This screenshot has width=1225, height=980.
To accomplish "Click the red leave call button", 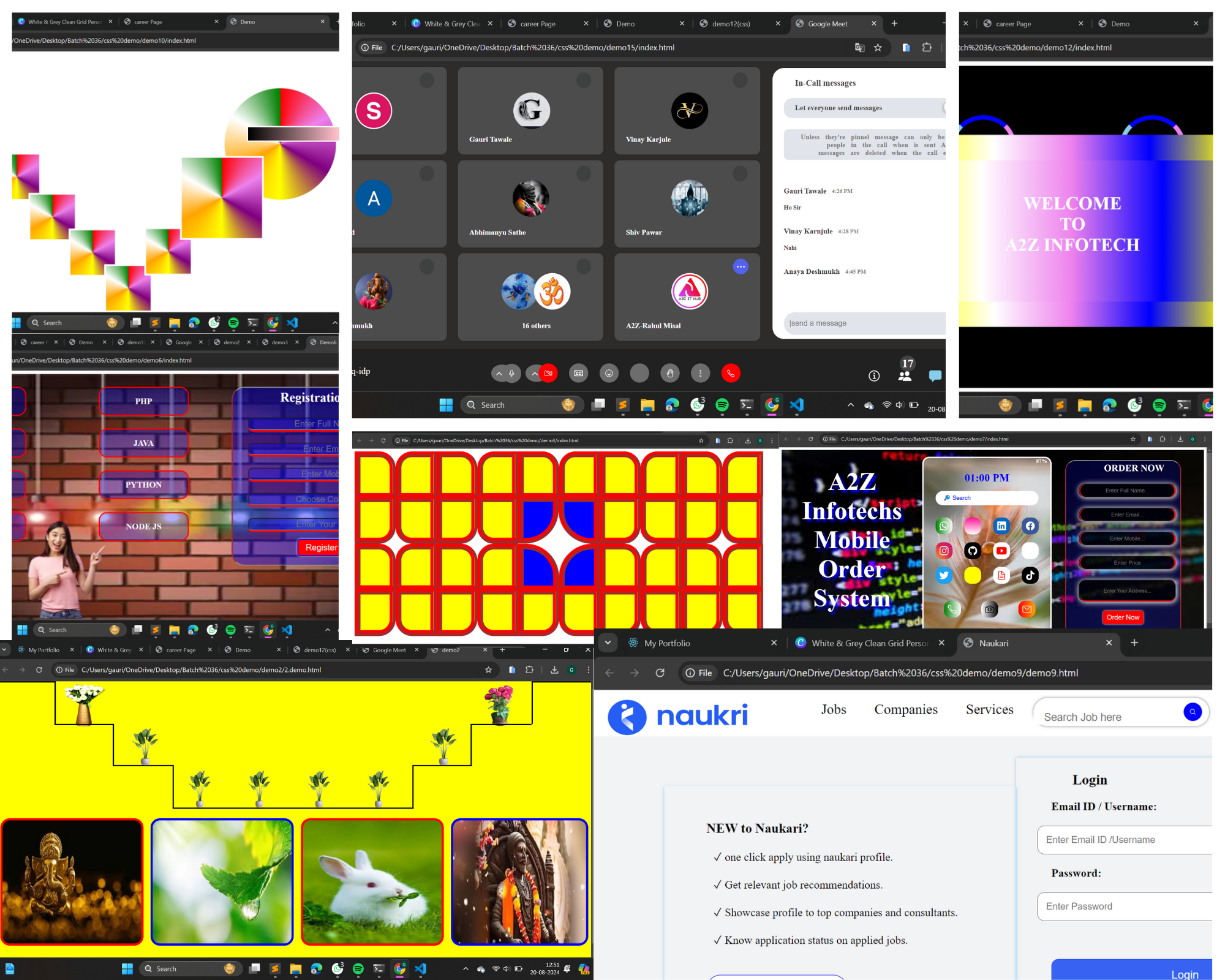I will pos(731,373).
